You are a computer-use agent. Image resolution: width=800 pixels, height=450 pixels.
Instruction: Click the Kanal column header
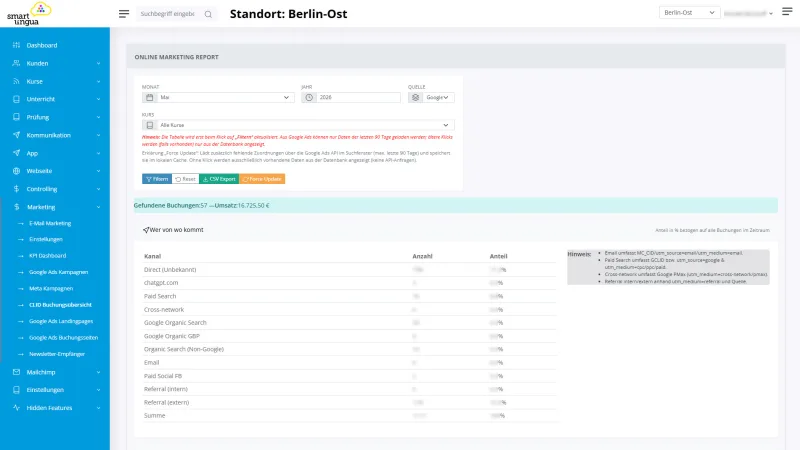tap(153, 256)
